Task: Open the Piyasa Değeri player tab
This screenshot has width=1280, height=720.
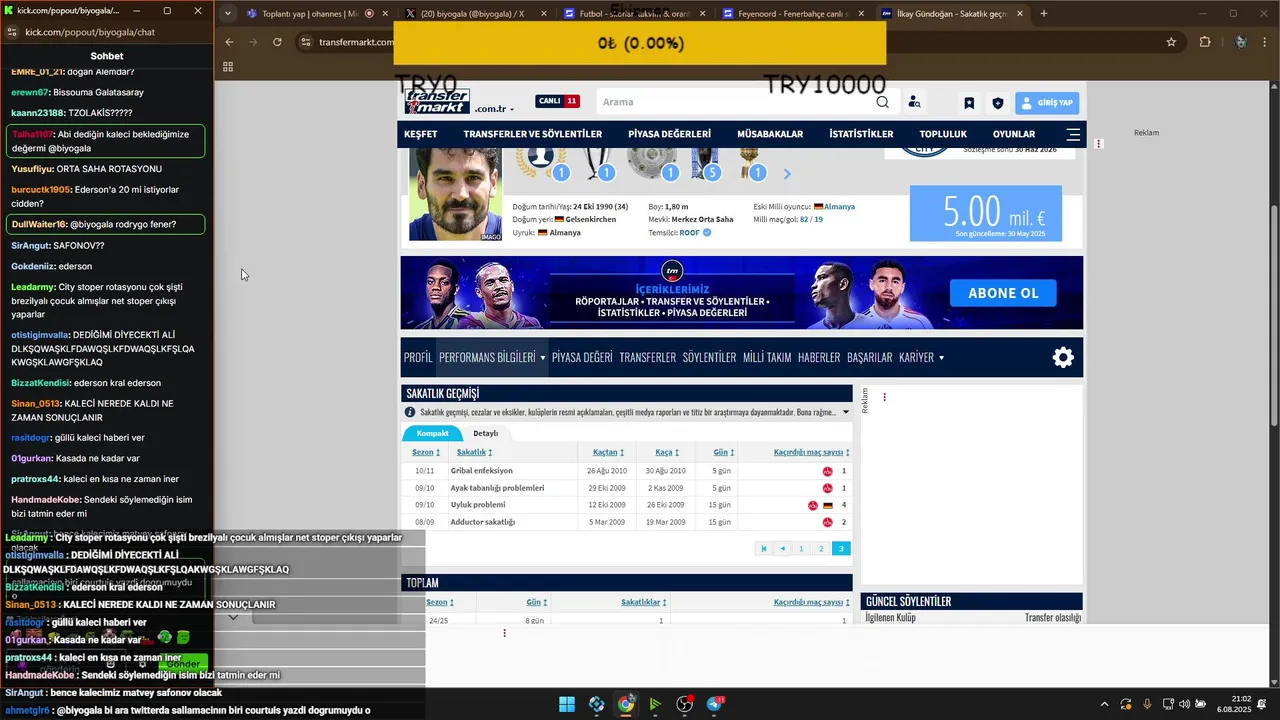Action: pyautogui.click(x=582, y=357)
